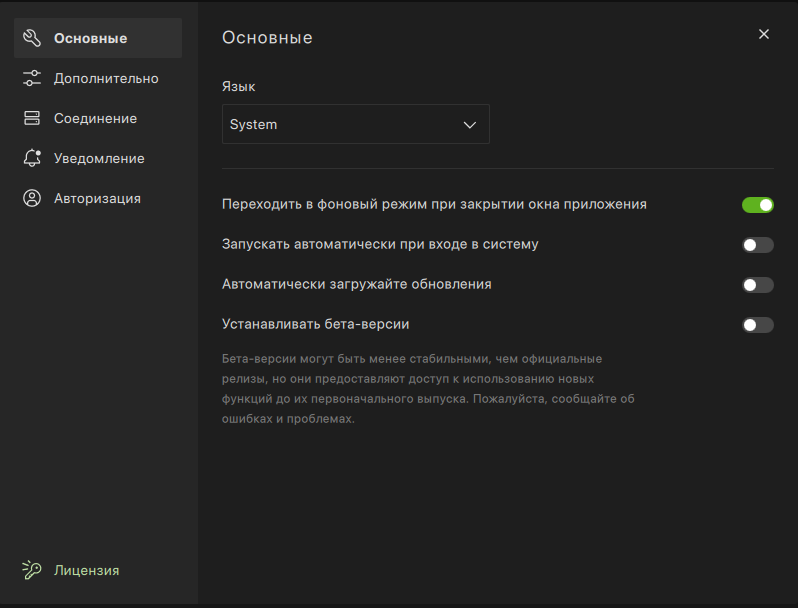Screen dimensions: 798x608
Task: Click the server icon for Соединение
Action: 32,118
